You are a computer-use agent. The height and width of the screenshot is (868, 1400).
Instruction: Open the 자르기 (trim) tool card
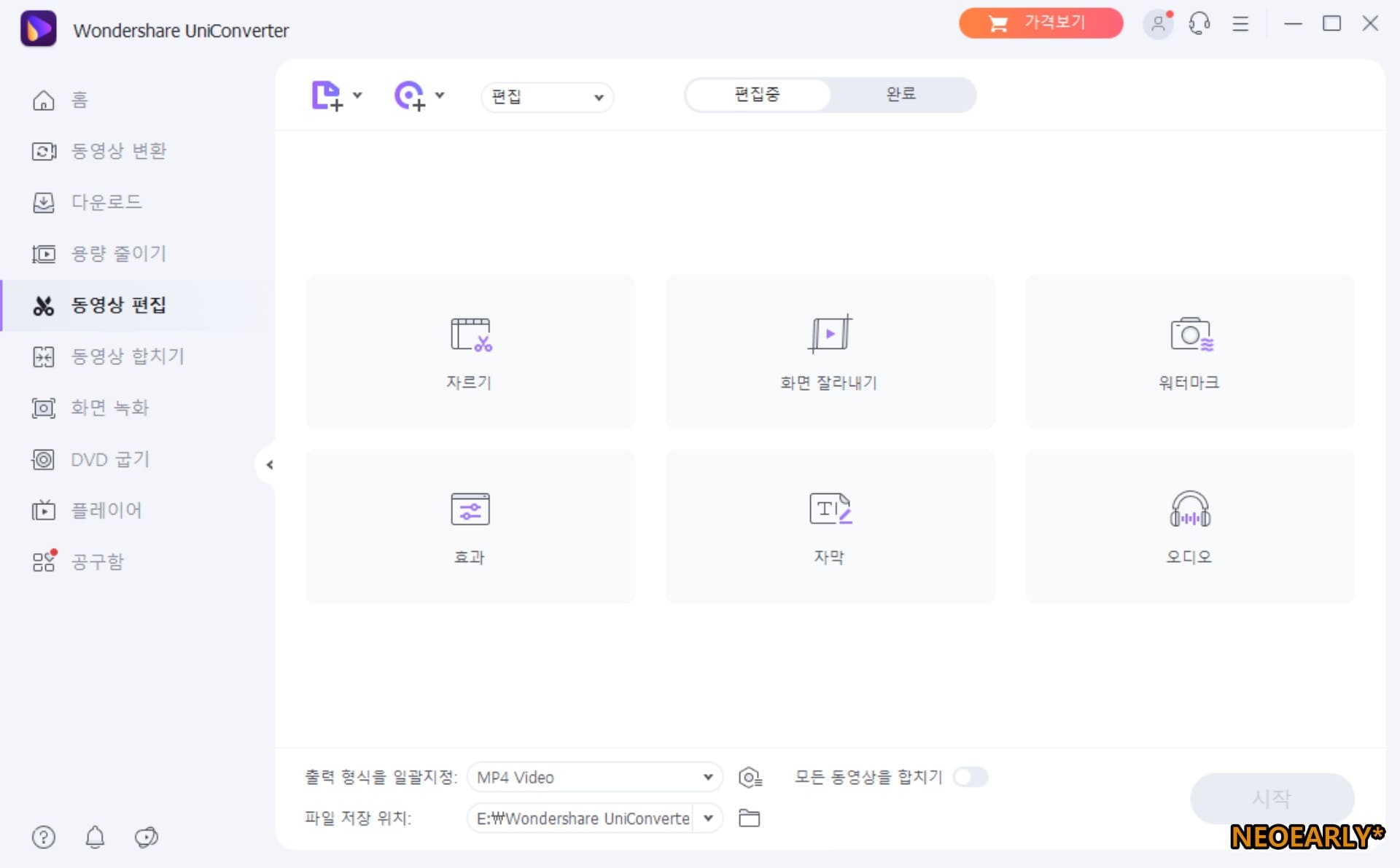(470, 351)
